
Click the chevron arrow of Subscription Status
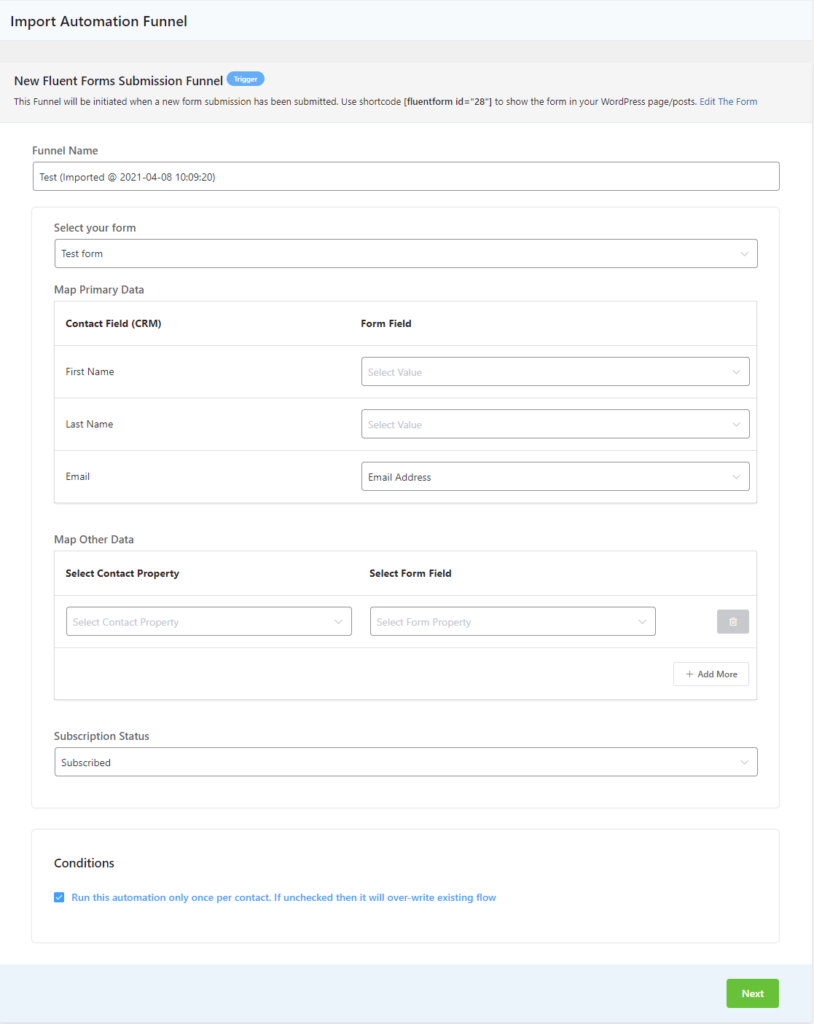click(x=744, y=763)
